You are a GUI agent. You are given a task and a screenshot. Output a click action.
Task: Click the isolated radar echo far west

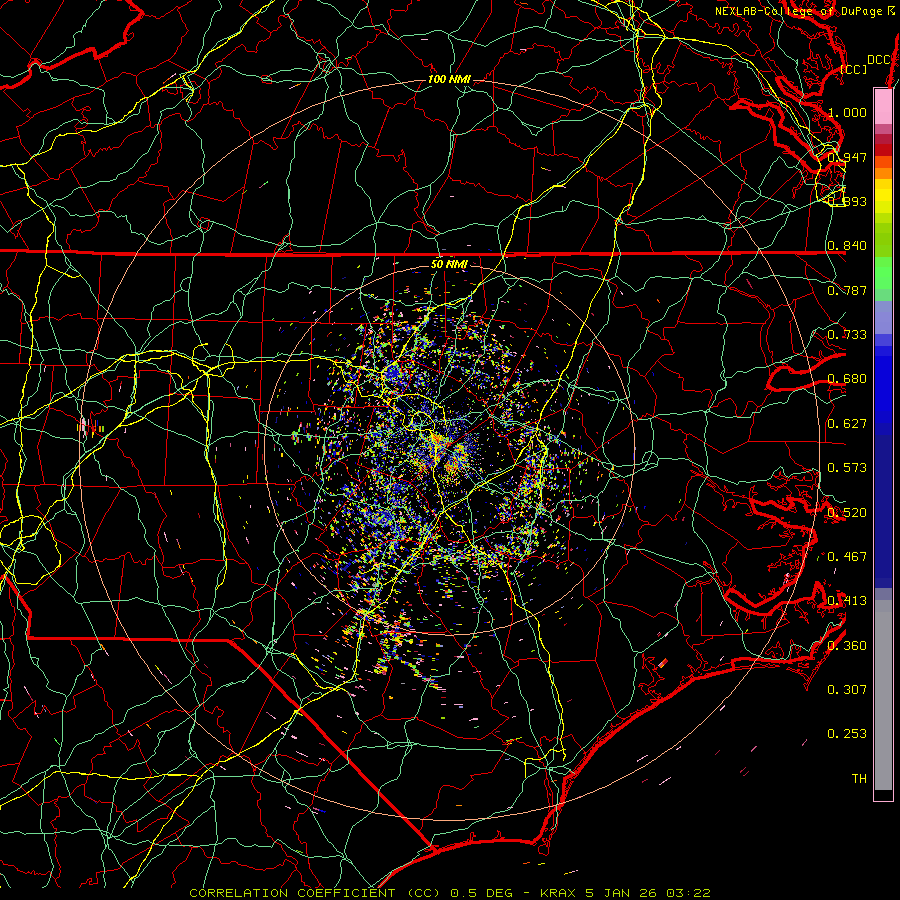coord(90,427)
